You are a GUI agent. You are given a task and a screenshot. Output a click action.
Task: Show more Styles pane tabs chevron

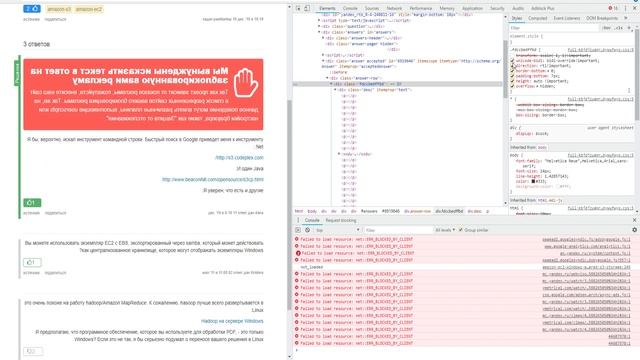(x=626, y=18)
